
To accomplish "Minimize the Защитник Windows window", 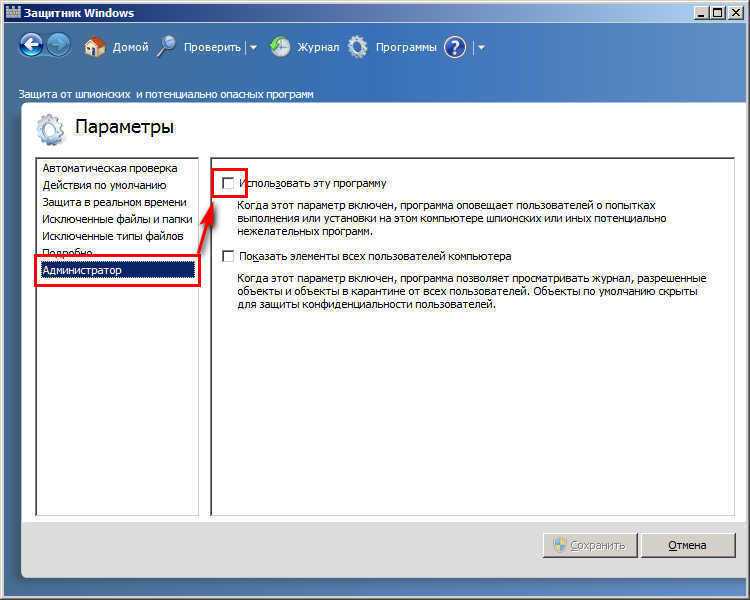I will pos(701,13).
